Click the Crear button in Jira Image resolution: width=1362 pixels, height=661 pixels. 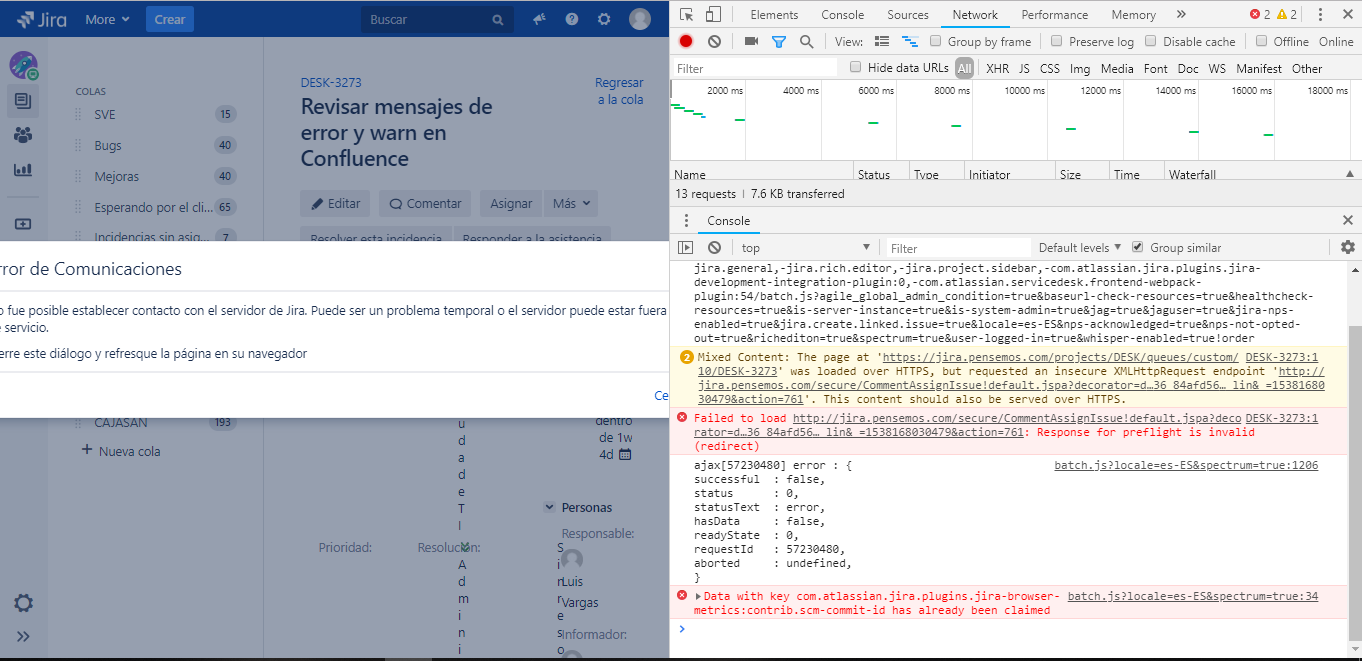[x=170, y=19]
